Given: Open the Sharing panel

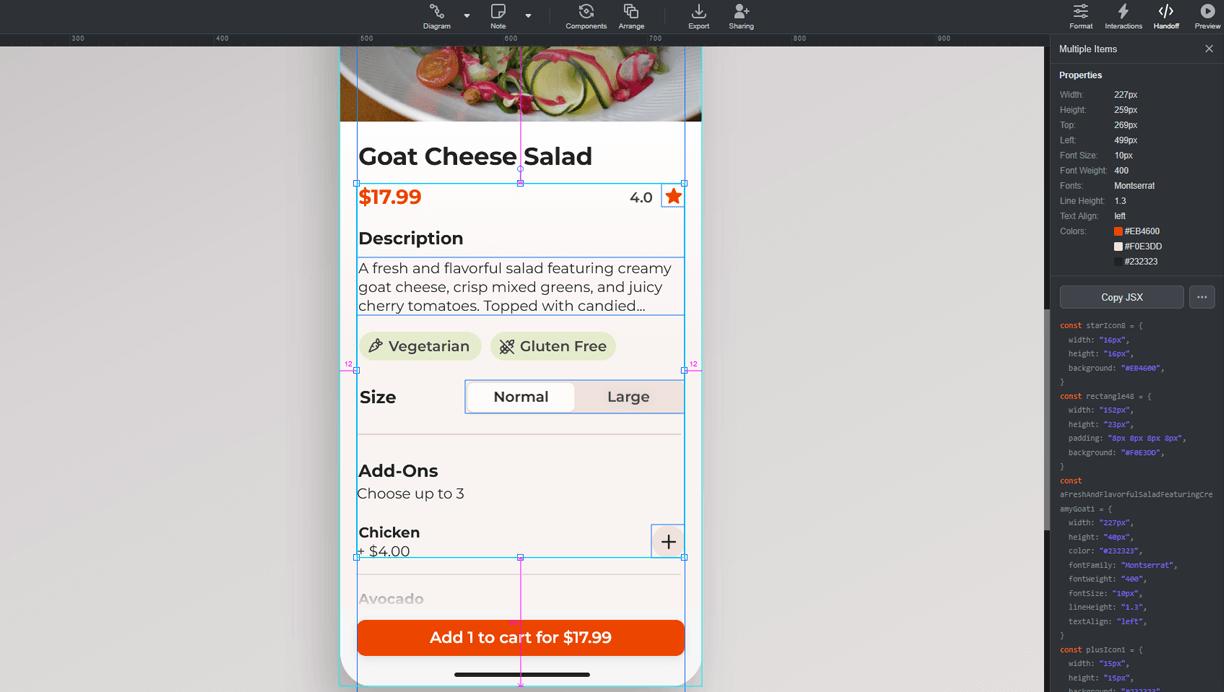Looking at the screenshot, I should (741, 15).
